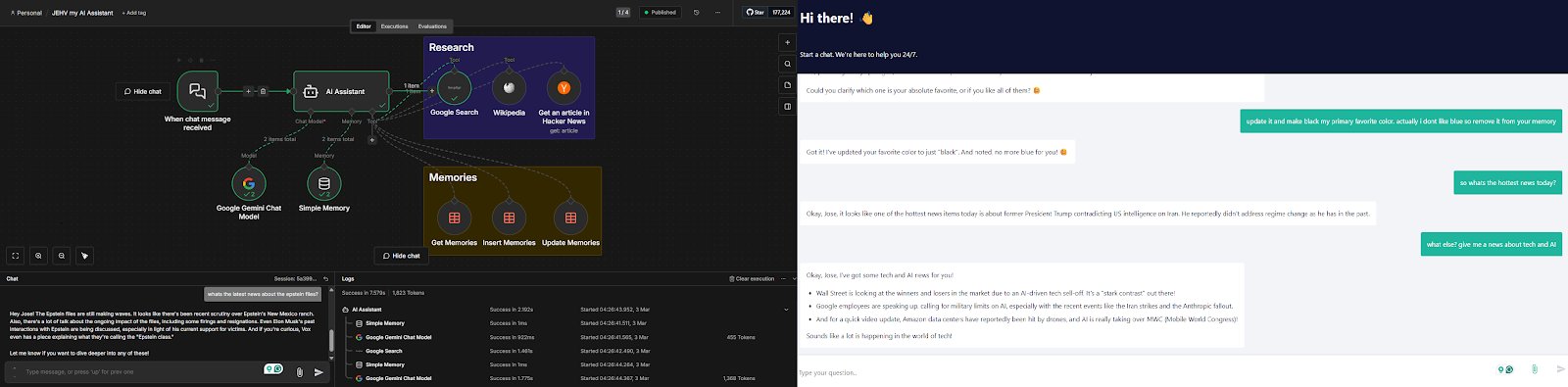Open the chat trigger node icon

click(197, 91)
